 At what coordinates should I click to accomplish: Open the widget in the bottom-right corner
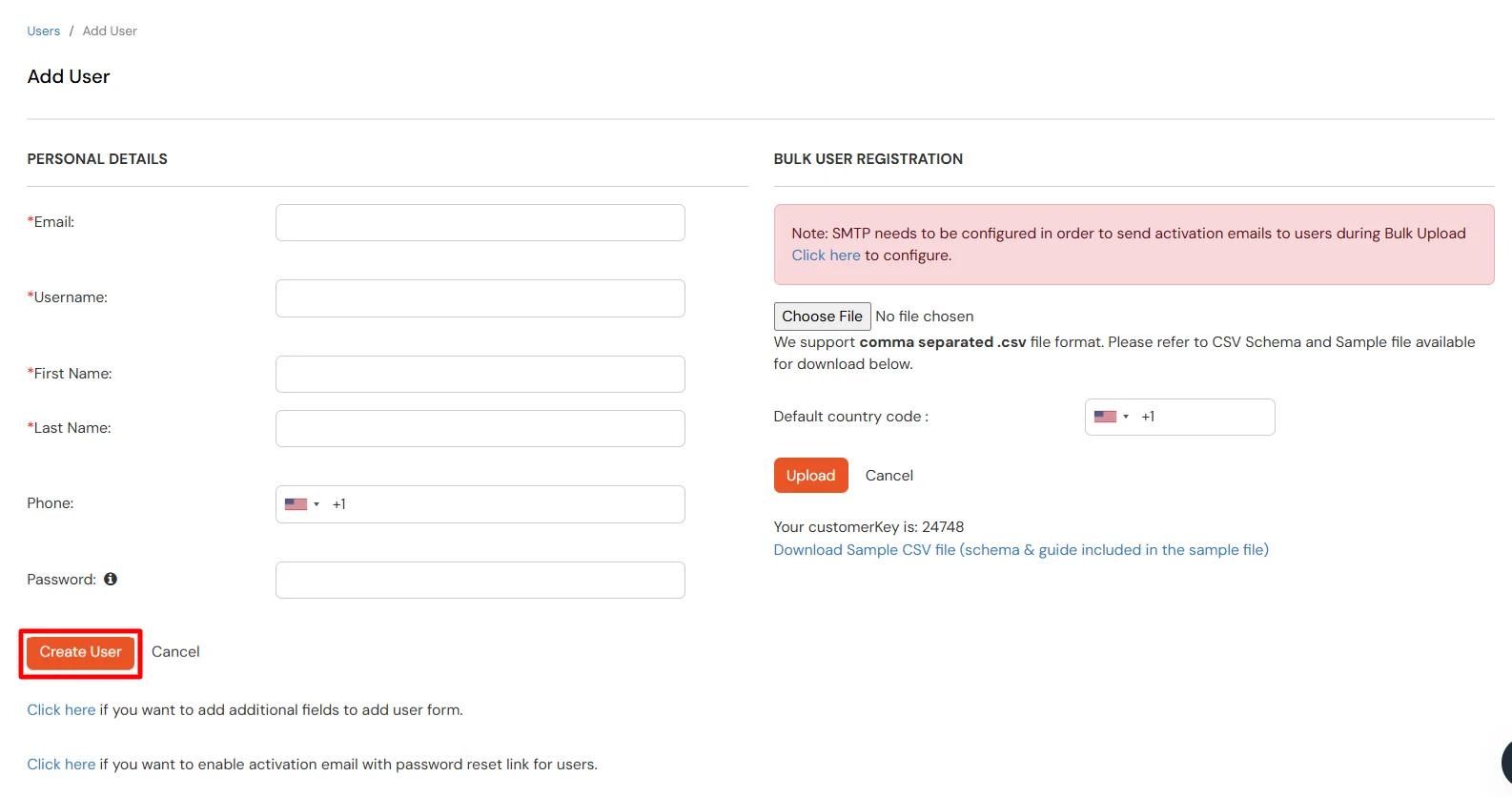(1502, 762)
